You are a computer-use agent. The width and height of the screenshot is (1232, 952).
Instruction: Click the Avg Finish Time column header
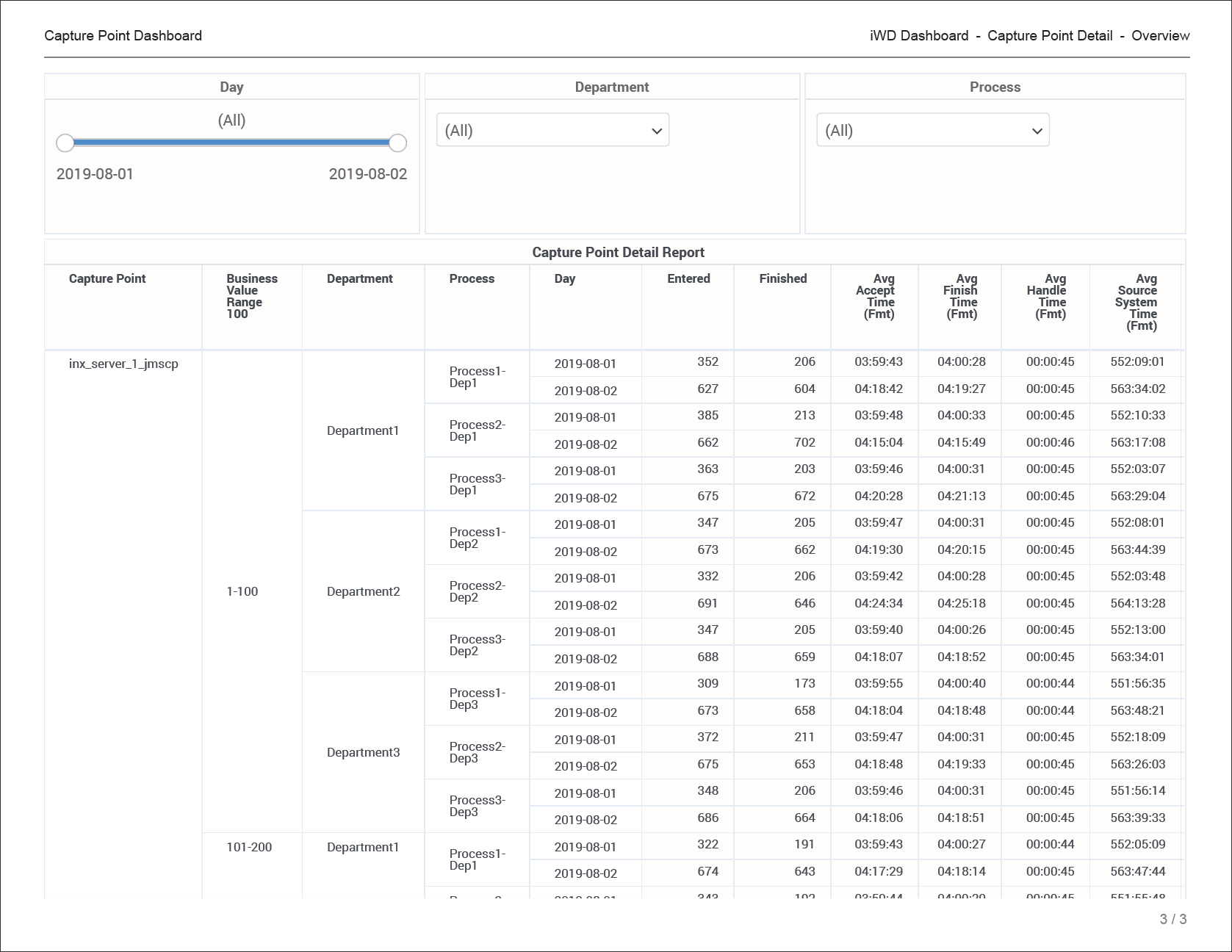pos(960,296)
